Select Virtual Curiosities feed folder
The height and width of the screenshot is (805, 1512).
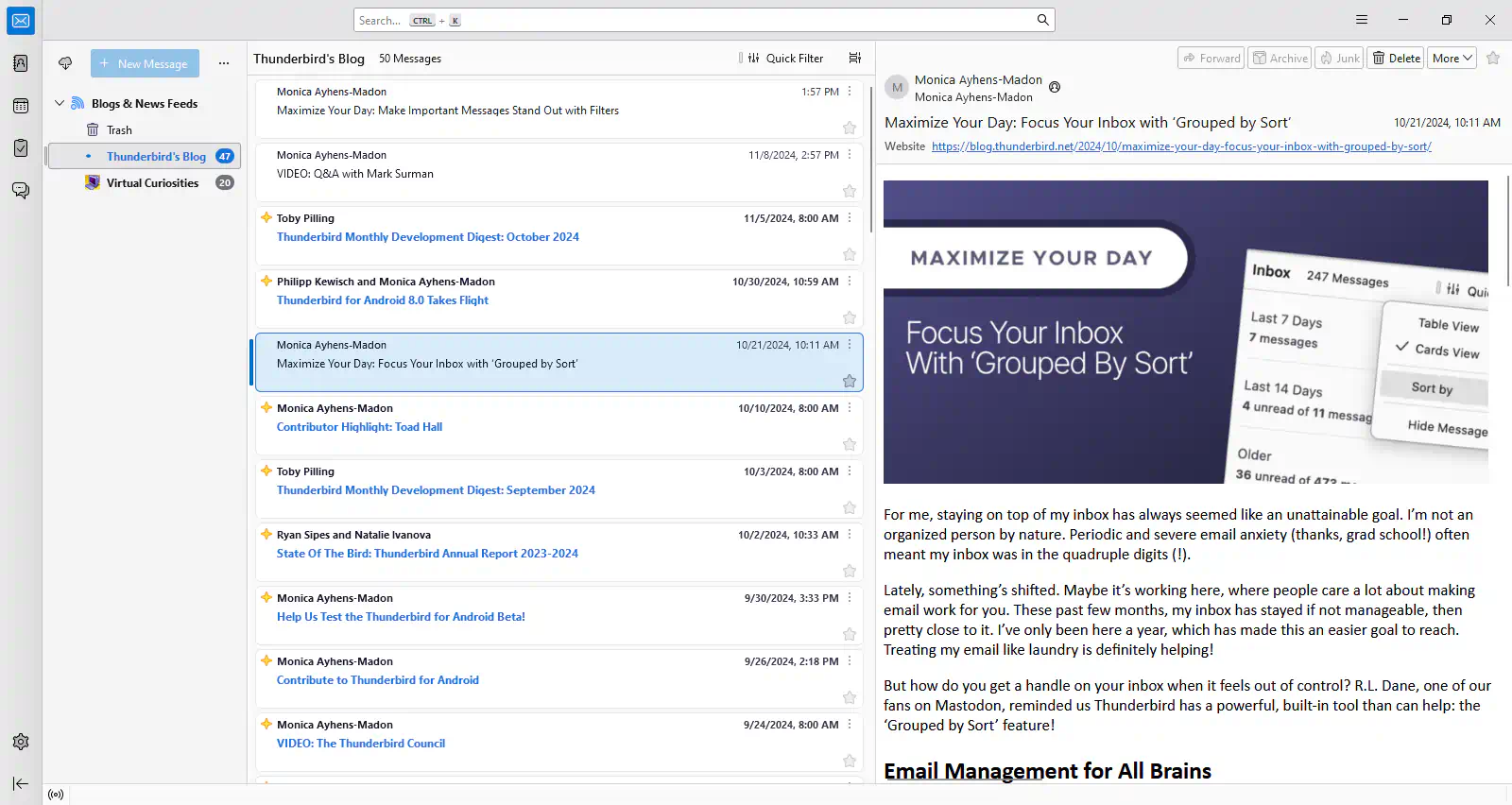pyautogui.click(x=144, y=182)
